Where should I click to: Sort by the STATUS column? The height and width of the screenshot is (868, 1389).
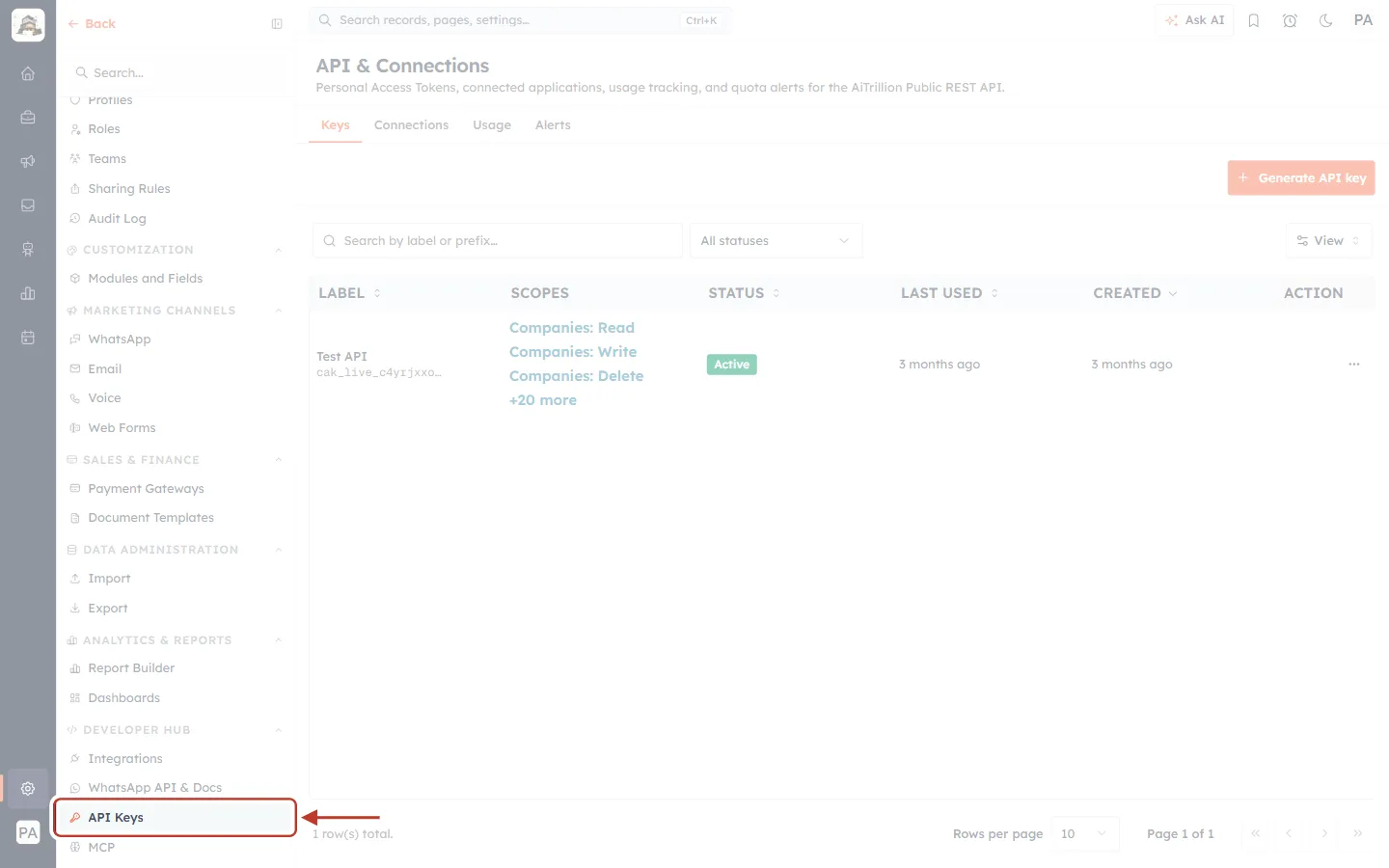pyautogui.click(x=744, y=293)
